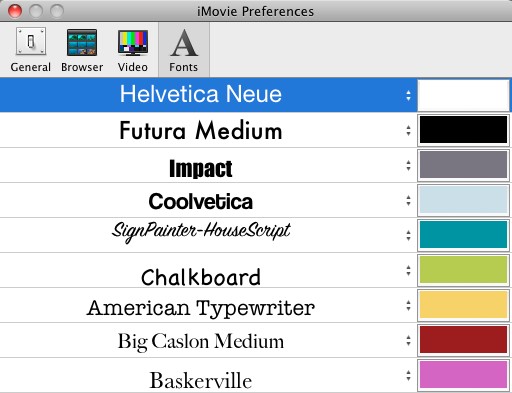Select the SignPainter-HouseScript font name

(x=201, y=232)
